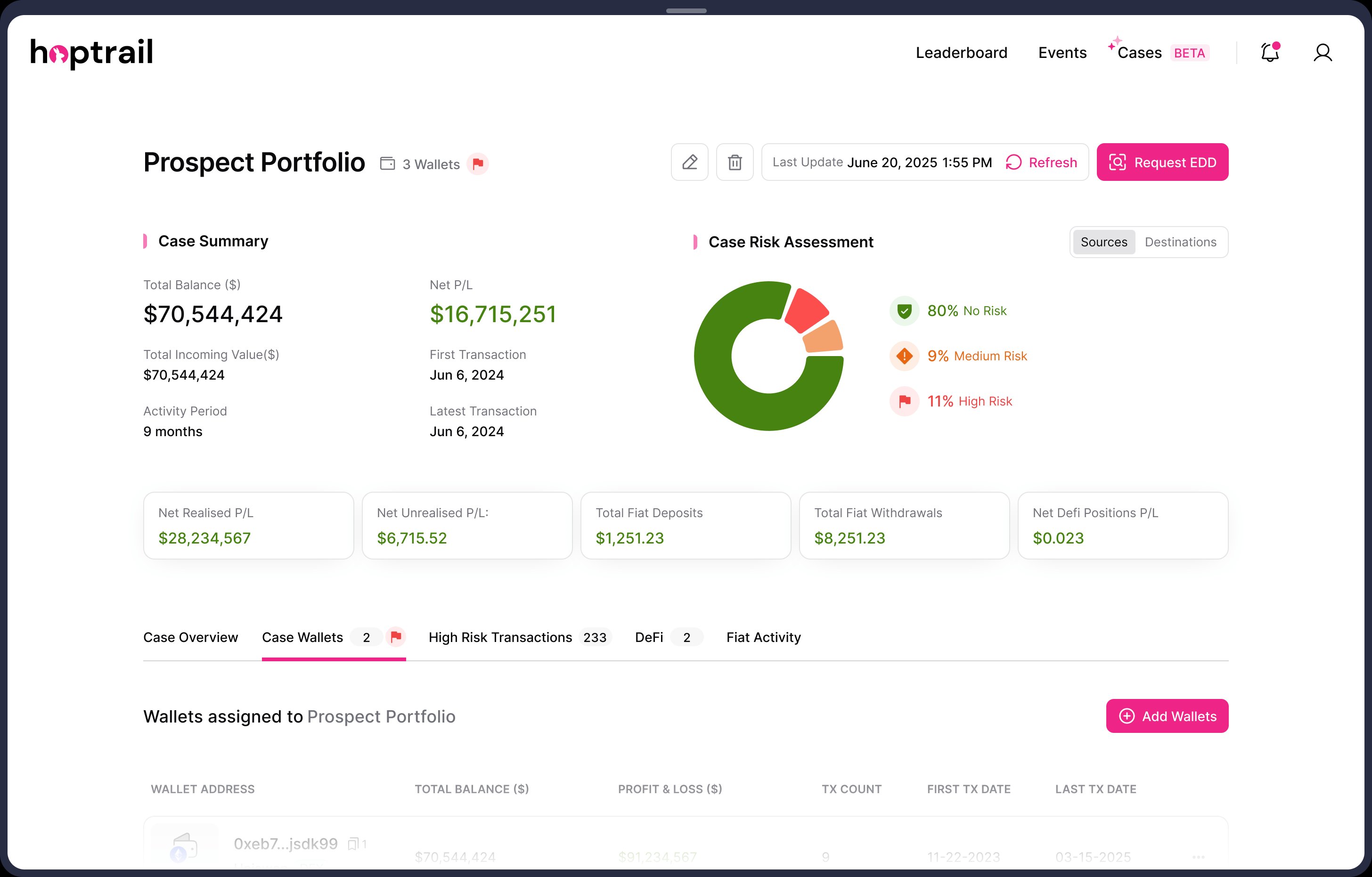Open the user profile icon
Image resolution: width=1372 pixels, height=877 pixels.
pyautogui.click(x=1323, y=52)
